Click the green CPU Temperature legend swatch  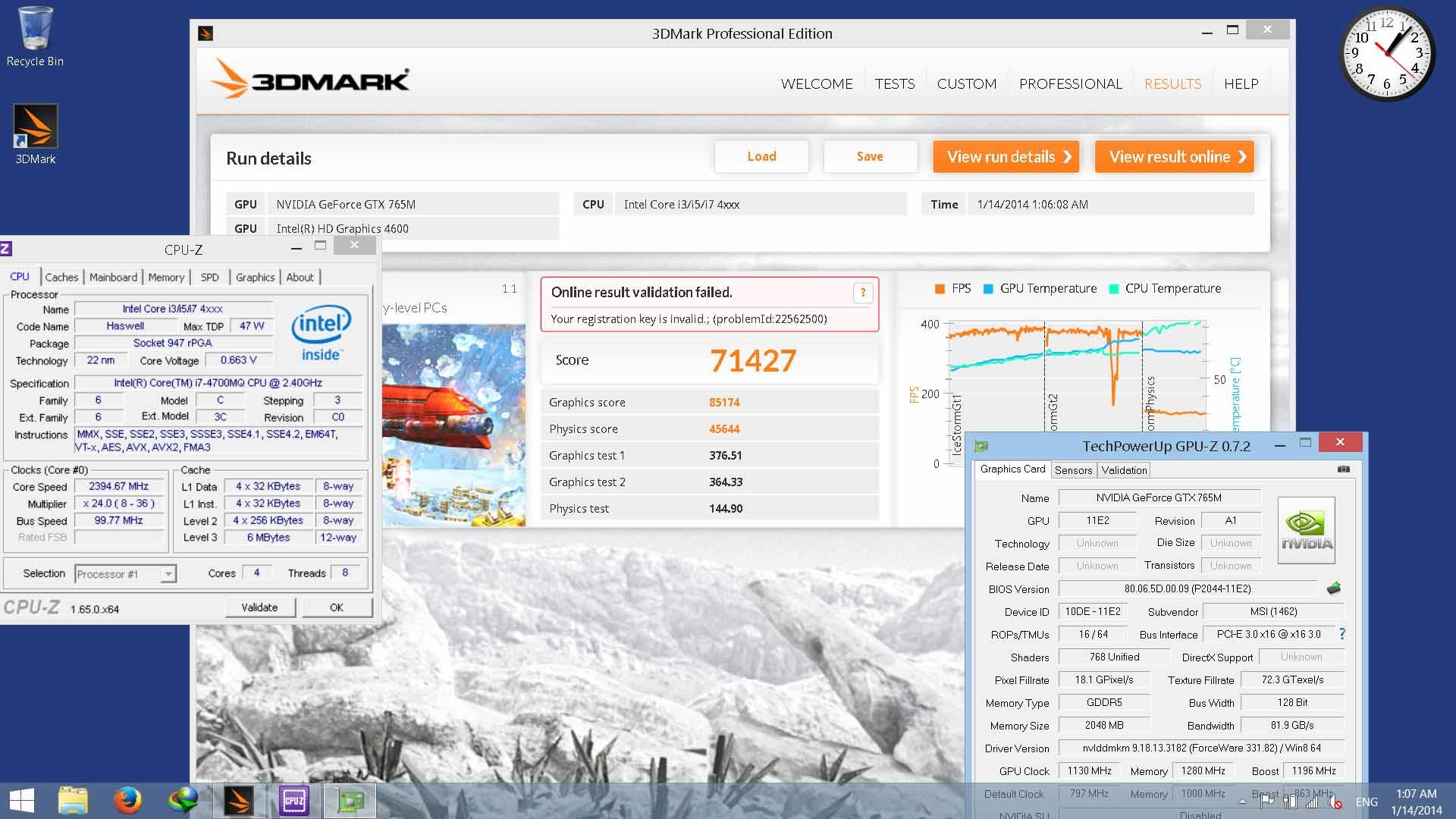coord(1113,289)
